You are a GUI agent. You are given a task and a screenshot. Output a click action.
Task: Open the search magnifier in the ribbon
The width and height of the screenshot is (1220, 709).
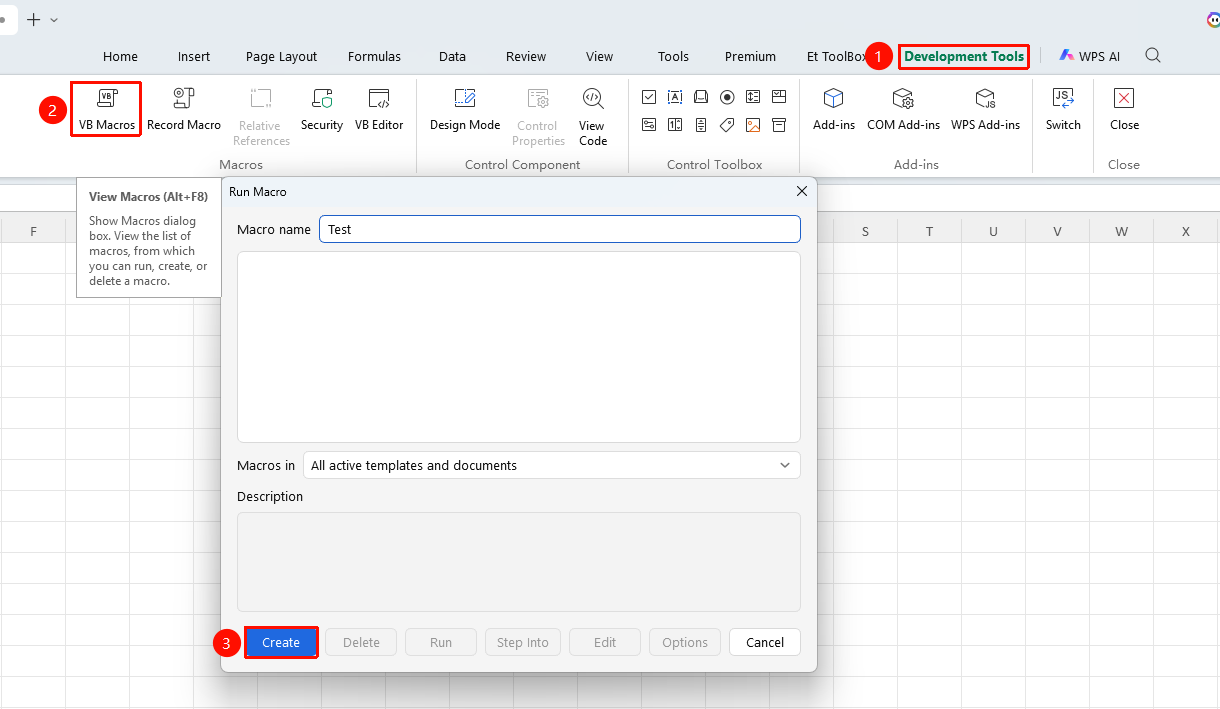click(1153, 56)
